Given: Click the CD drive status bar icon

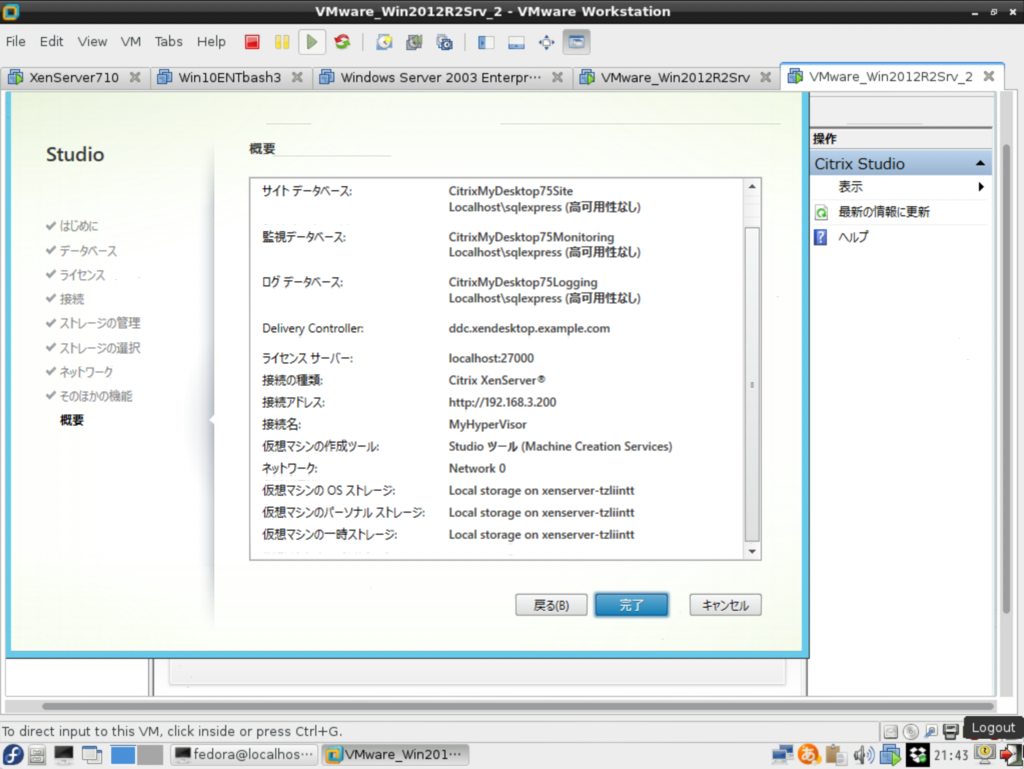Looking at the screenshot, I should coord(910,731).
